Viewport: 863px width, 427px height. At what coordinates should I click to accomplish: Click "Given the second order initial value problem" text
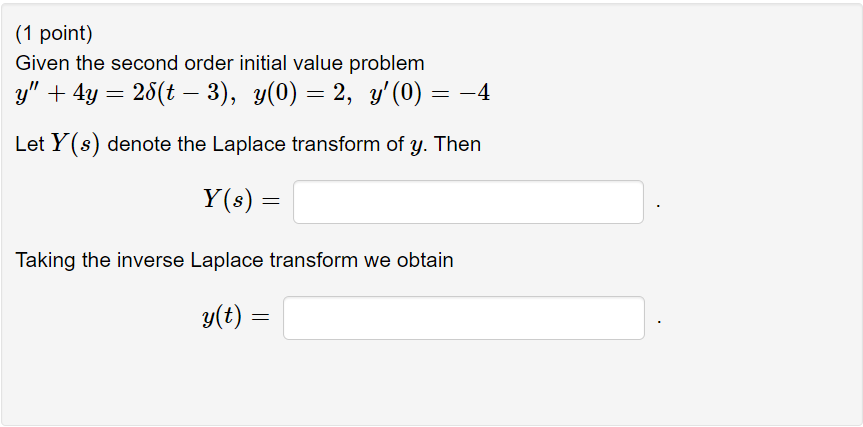click(220, 63)
